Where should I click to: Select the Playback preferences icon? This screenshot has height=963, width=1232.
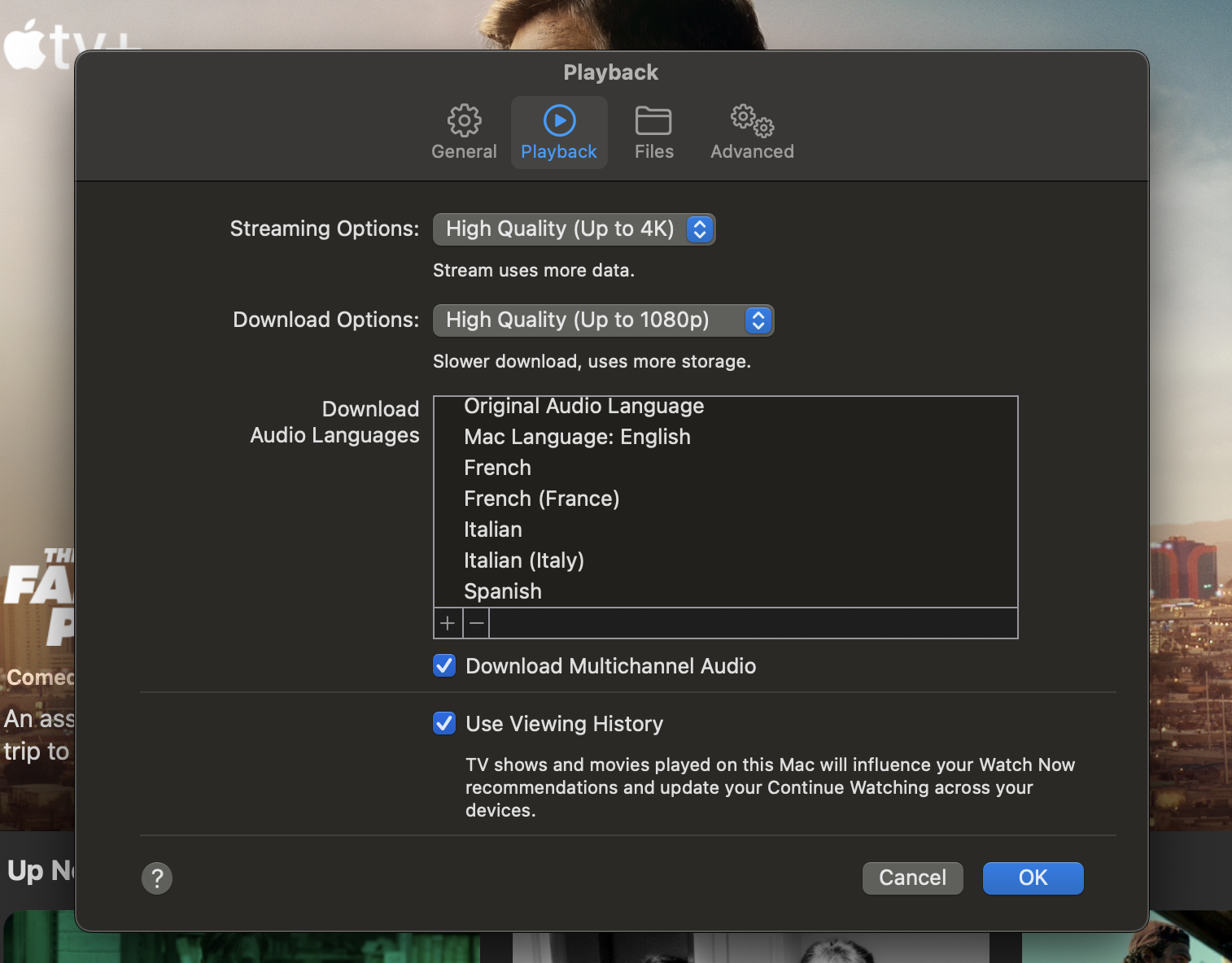pos(558,120)
